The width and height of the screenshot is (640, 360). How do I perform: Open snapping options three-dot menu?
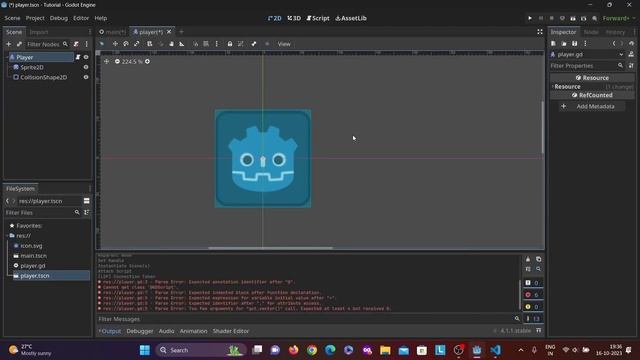click(217, 44)
